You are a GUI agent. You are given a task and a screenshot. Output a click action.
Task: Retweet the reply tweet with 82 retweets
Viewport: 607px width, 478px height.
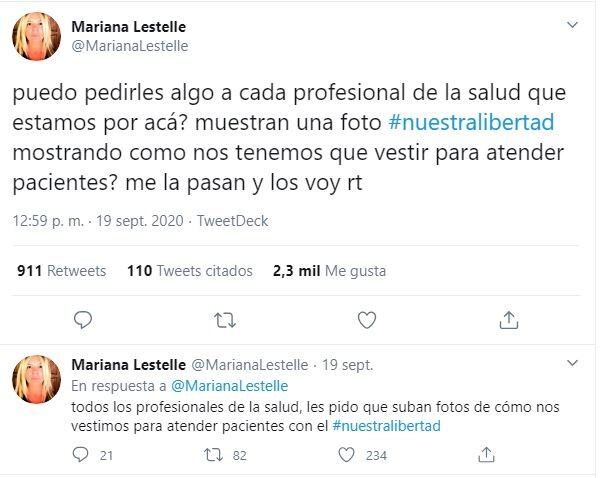tap(211, 455)
